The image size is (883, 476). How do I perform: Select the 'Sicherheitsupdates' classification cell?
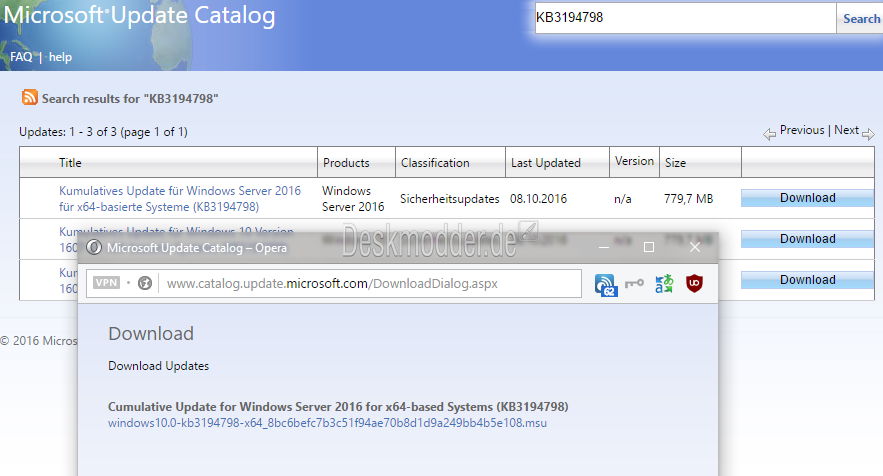pyautogui.click(x=449, y=199)
